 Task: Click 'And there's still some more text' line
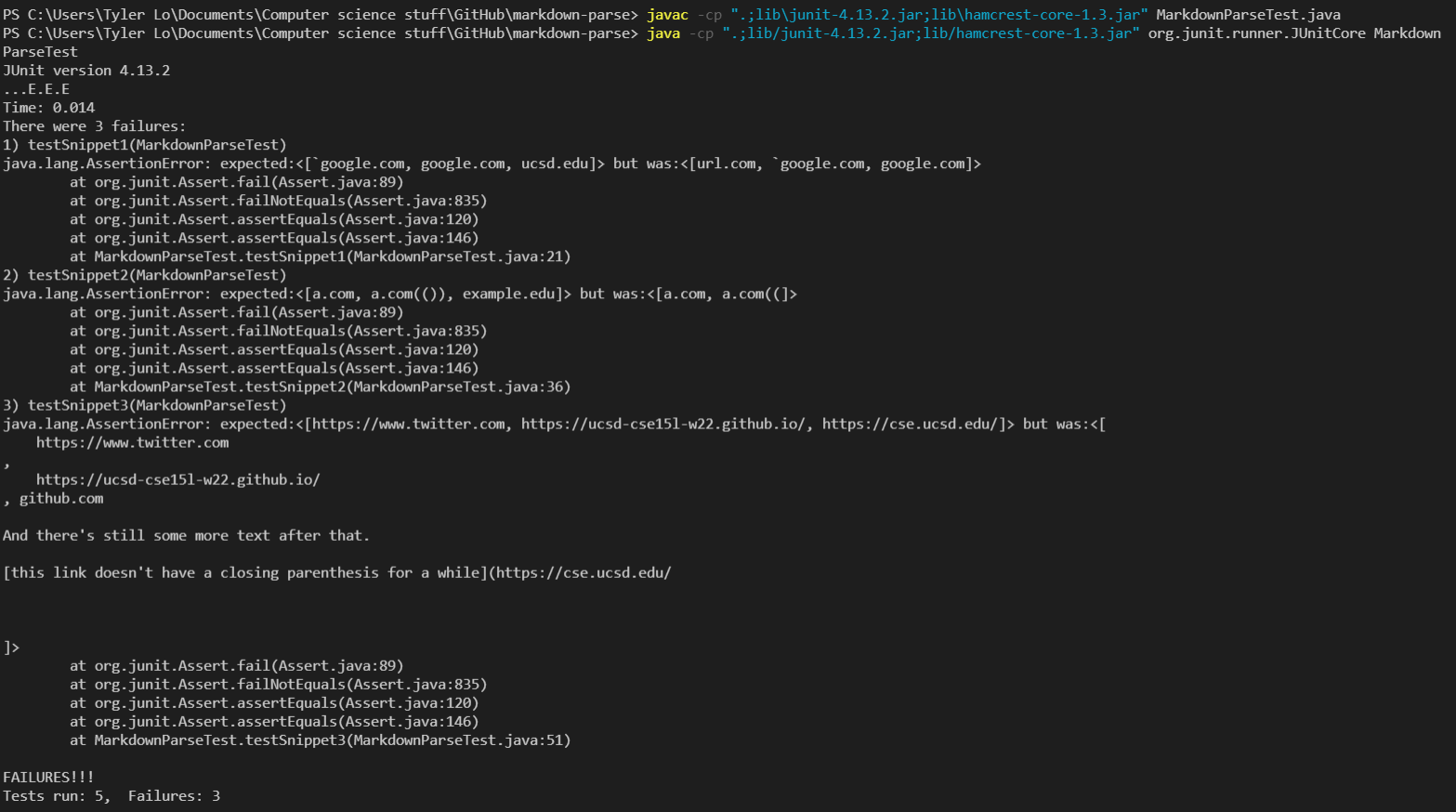(186, 536)
